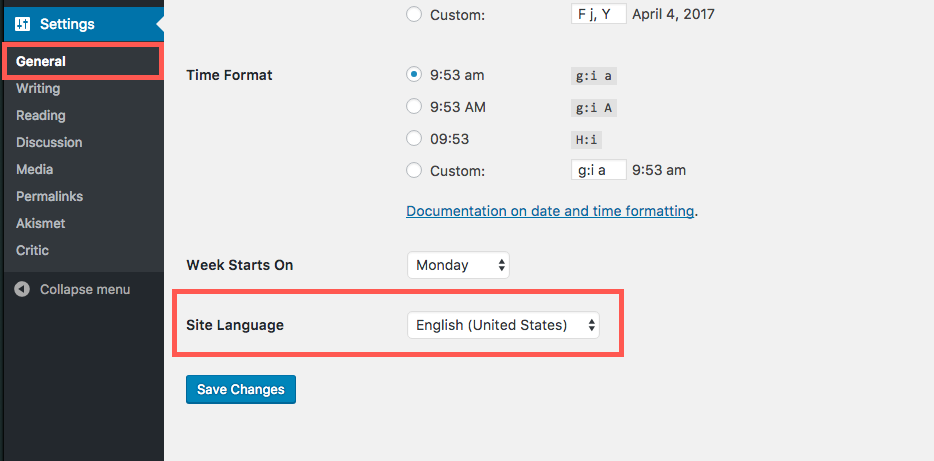Open the Reading settings page

(x=41, y=116)
